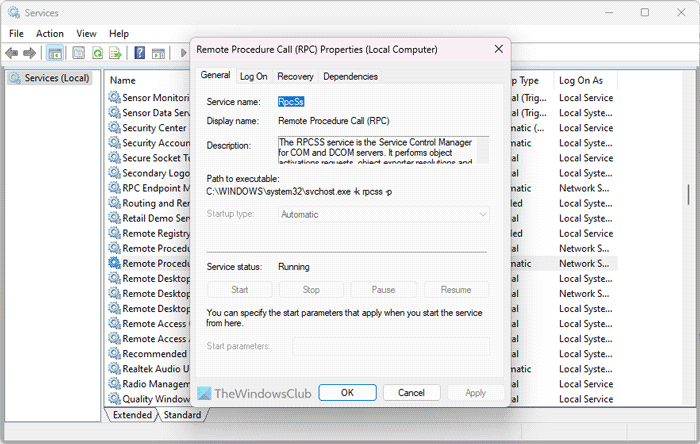Viewport: 700px width, 444px height.
Task: Sort by the Log On As column header
Action: click(x=580, y=80)
